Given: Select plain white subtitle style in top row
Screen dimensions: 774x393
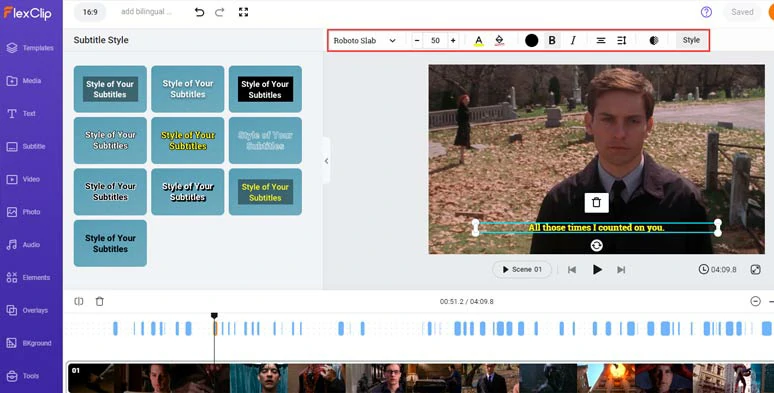Looking at the screenshot, I should [x=188, y=89].
